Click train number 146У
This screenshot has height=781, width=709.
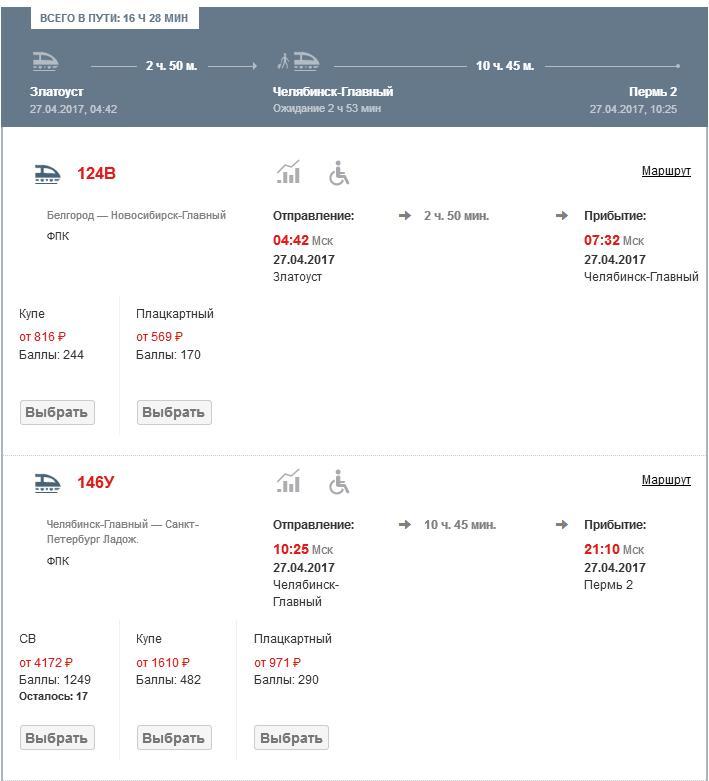(96, 483)
